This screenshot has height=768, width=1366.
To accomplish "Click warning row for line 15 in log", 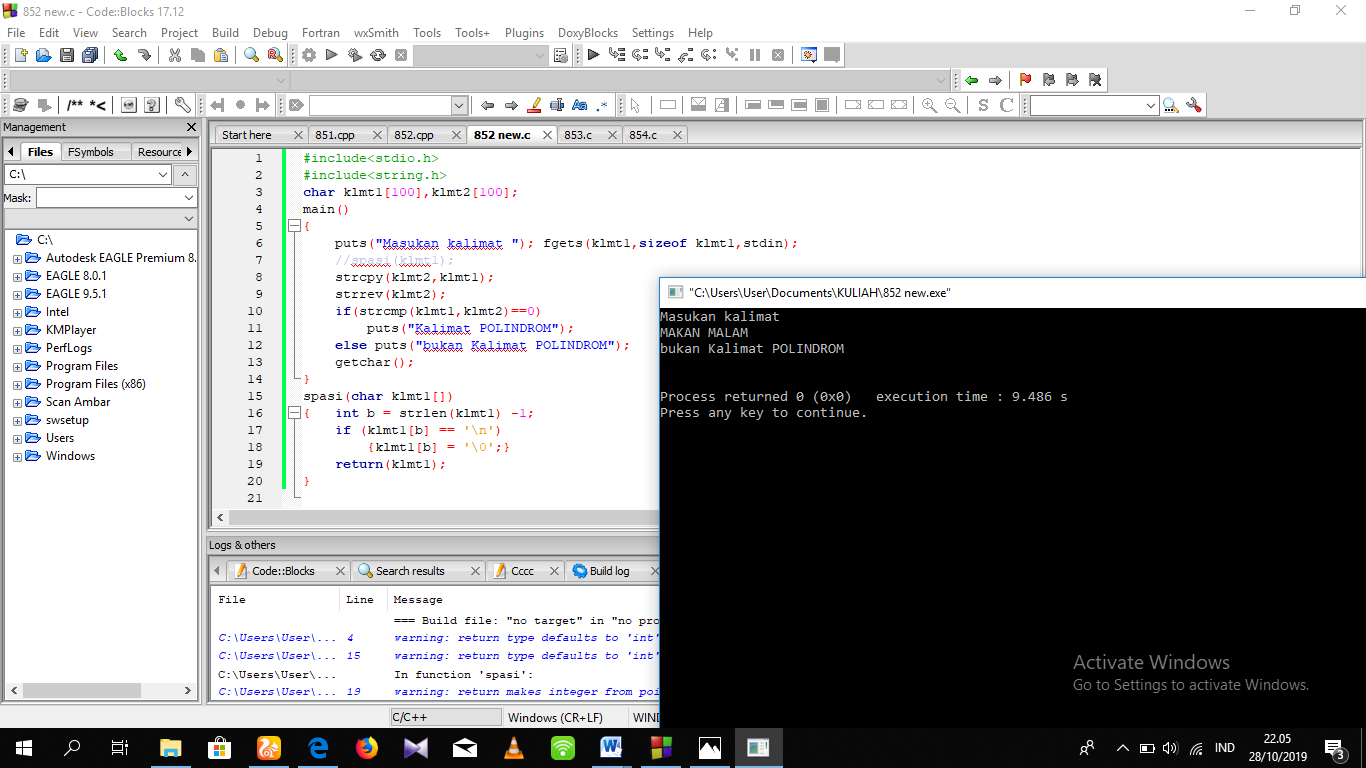I will [x=435, y=656].
